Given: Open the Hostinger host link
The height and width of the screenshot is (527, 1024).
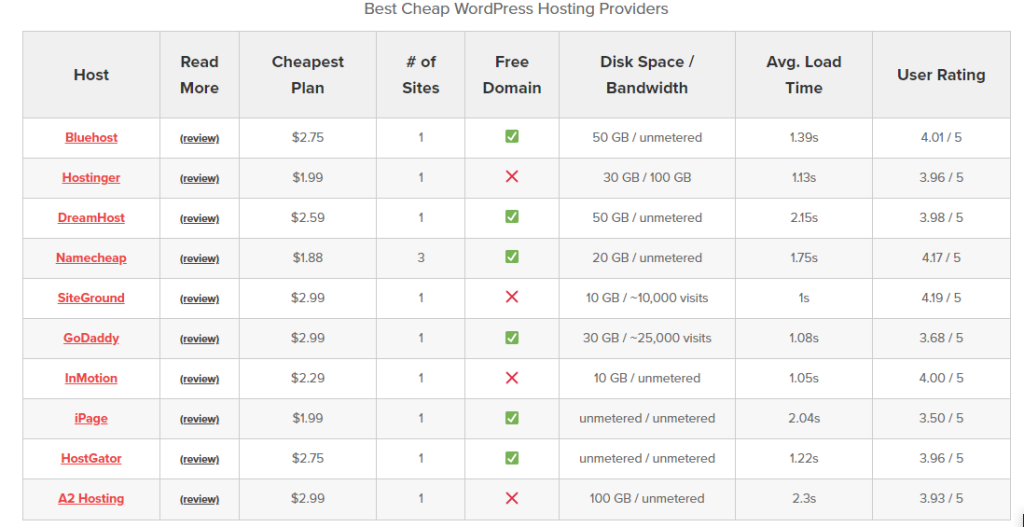Looking at the screenshot, I should (91, 178).
